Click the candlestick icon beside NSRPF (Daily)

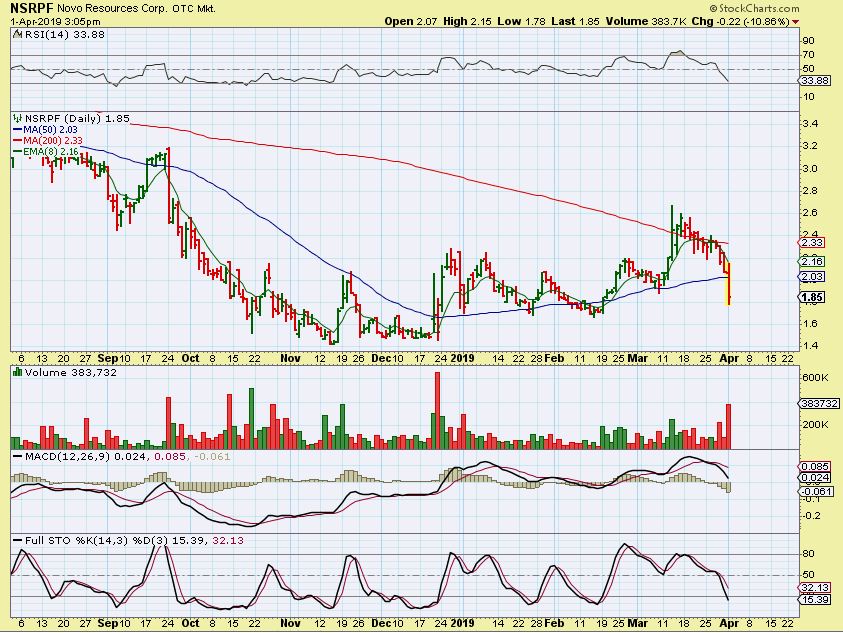coord(18,118)
